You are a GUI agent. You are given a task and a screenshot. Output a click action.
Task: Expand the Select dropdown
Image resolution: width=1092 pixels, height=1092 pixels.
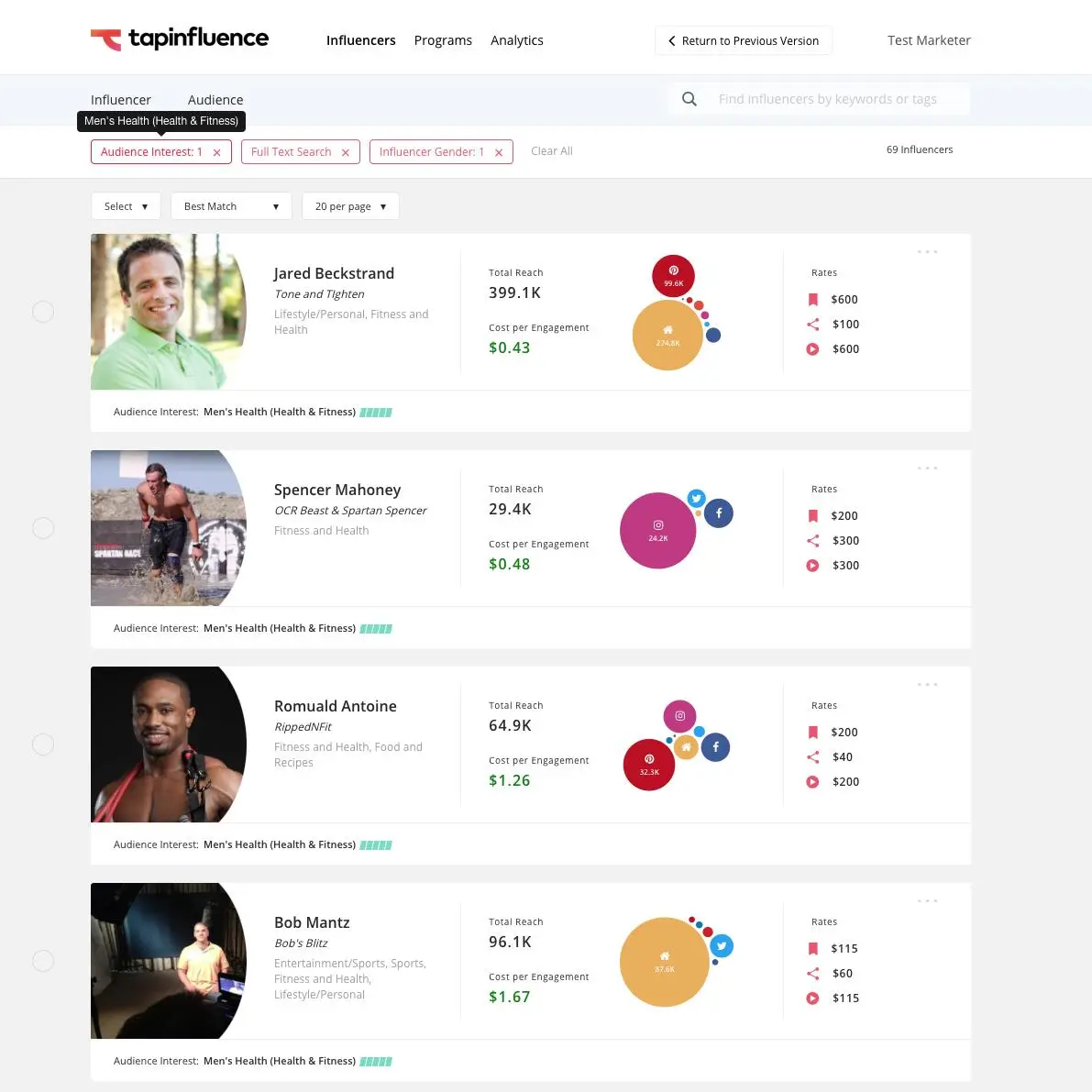(x=126, y=205)
